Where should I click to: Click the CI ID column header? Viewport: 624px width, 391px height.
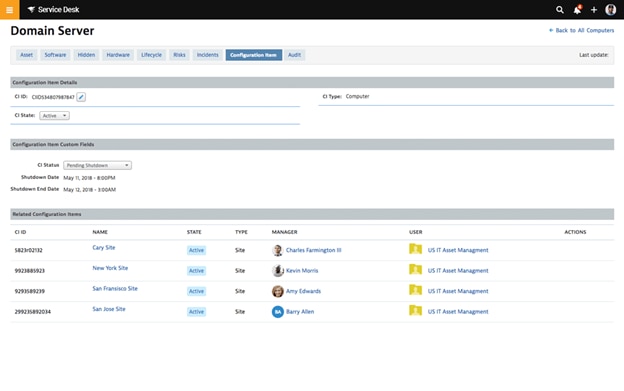coord(20,232)
